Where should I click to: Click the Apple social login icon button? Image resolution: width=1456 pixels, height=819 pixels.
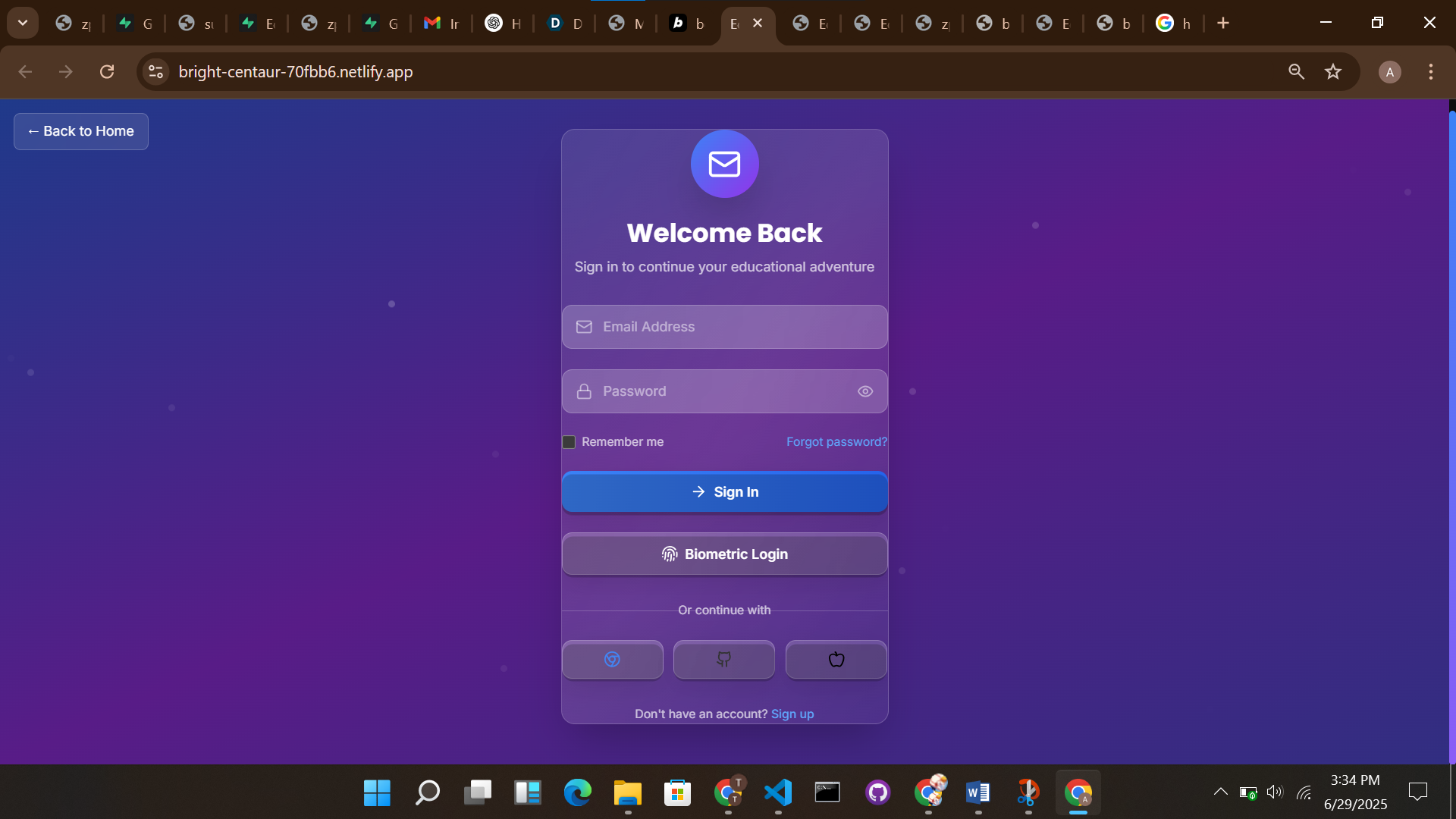(836, 659)
